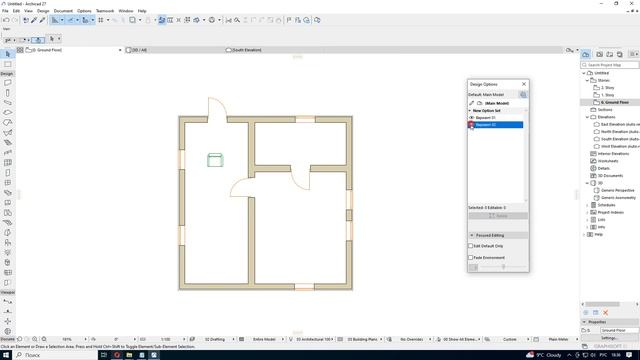Click the window tab overview grid icon
The width and height of the screenshot is (640, 360).
click(20, 50)
